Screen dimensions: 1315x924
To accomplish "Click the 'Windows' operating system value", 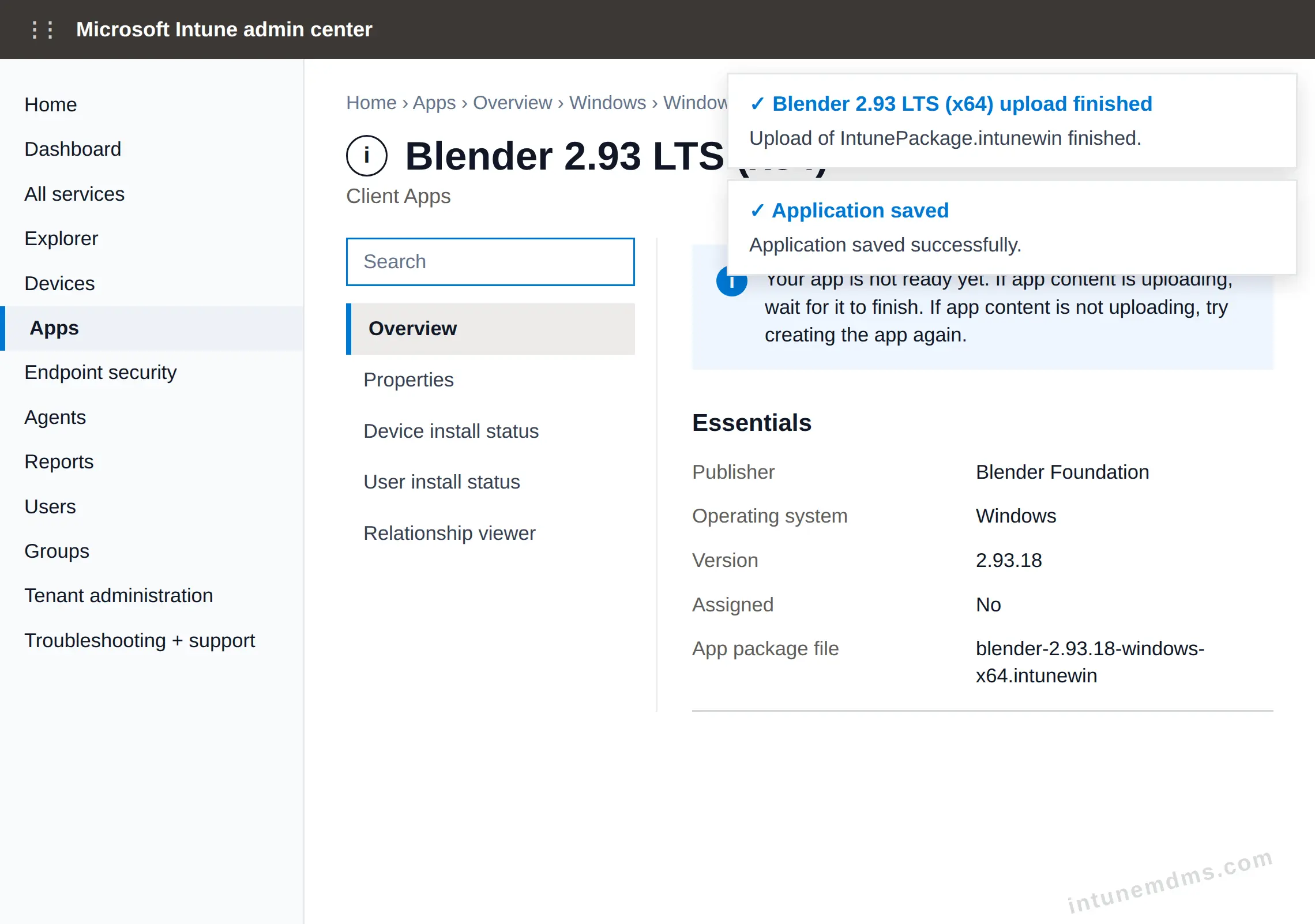I will click(1016, 516).
